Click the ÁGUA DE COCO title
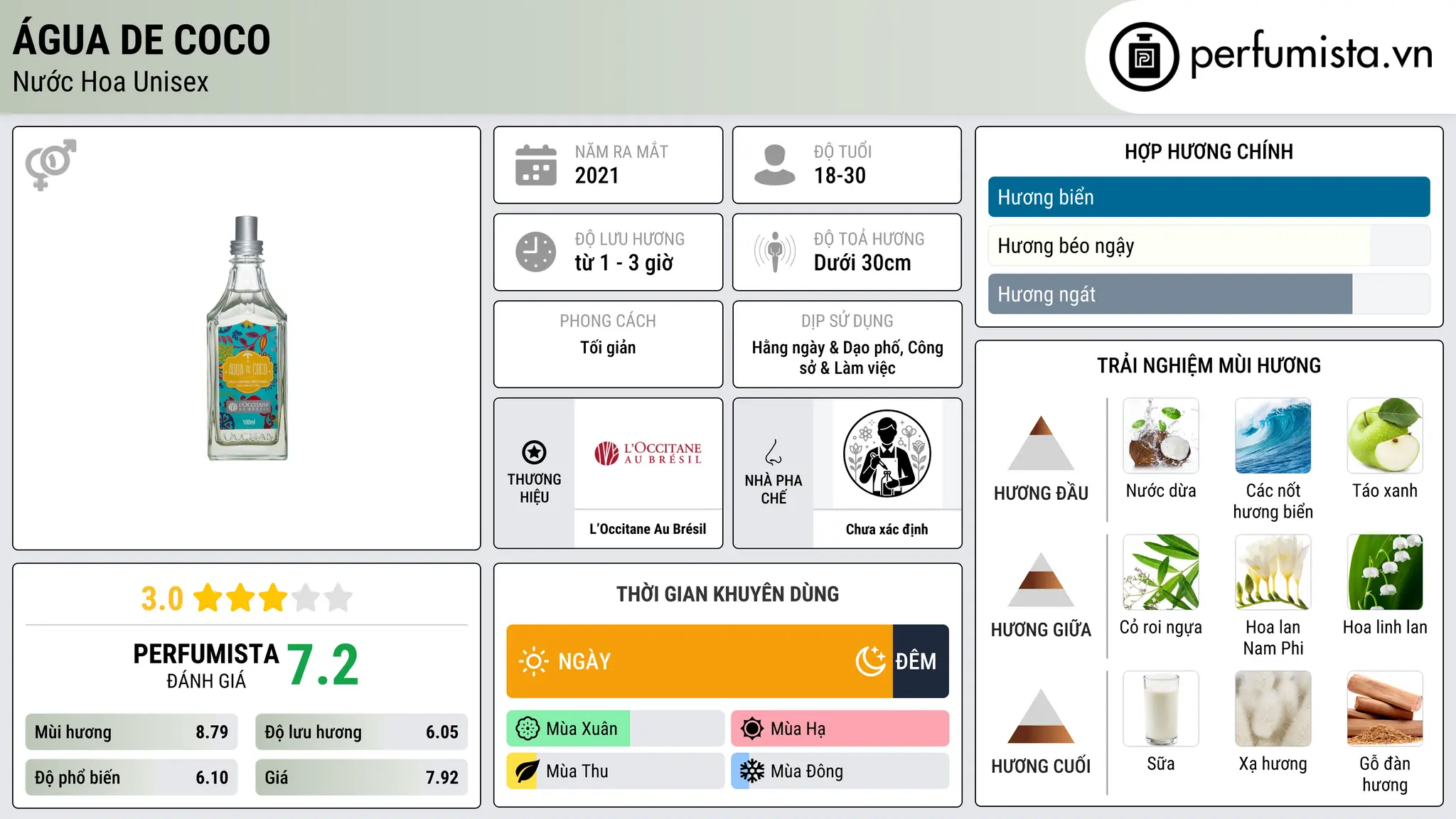This screenshot has height=819, width=1456. pos(141,40)
